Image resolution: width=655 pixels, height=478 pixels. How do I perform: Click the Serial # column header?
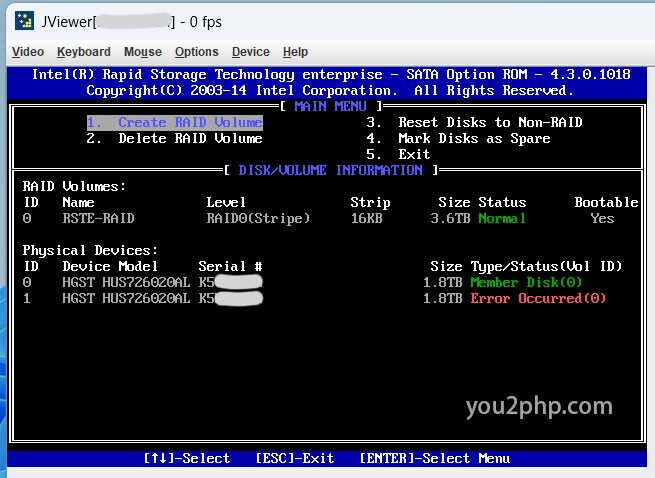230,266
